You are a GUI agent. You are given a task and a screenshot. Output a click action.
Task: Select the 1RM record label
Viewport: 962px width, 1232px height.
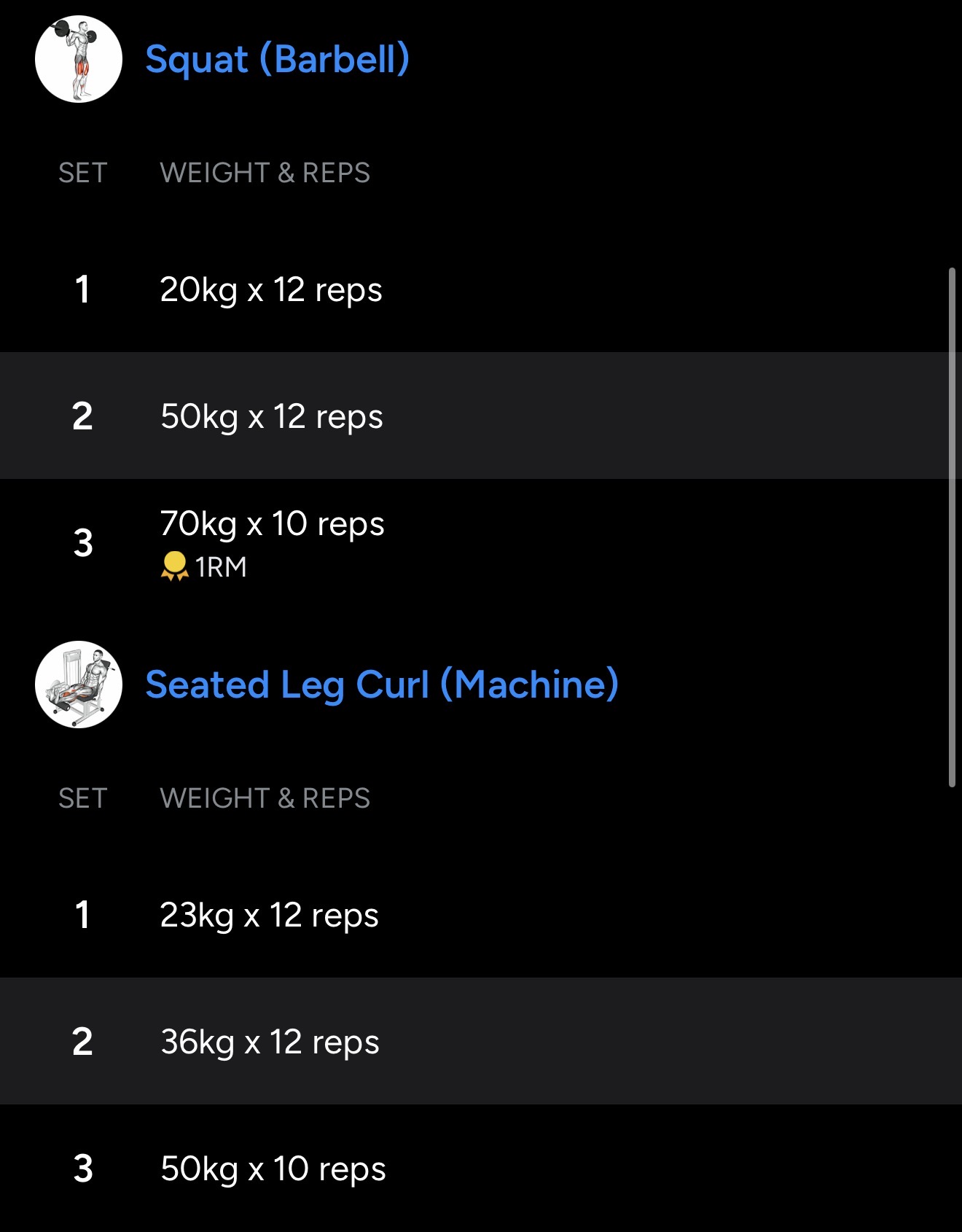click(221, 567)
